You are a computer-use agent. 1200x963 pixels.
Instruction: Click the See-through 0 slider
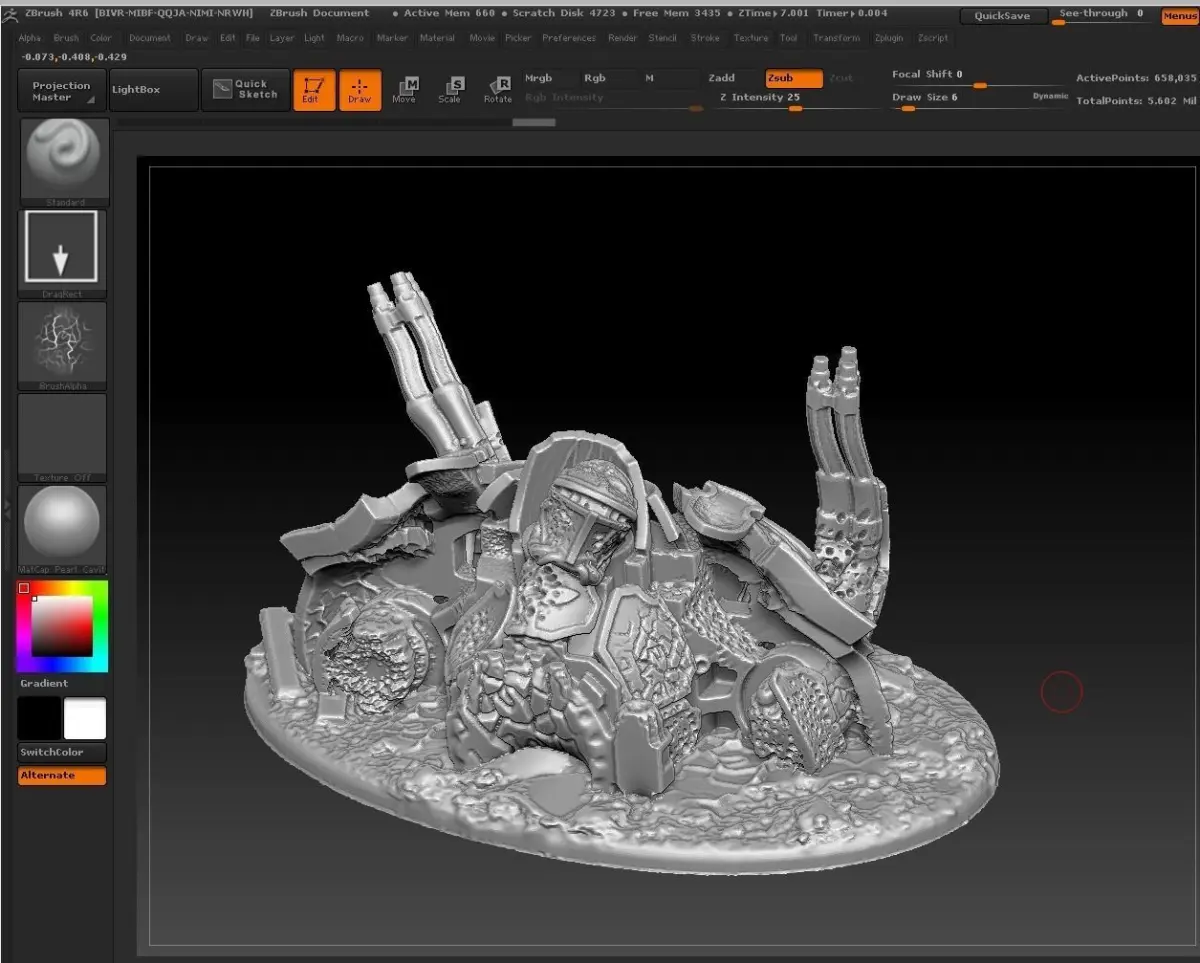click(1102, 16)
